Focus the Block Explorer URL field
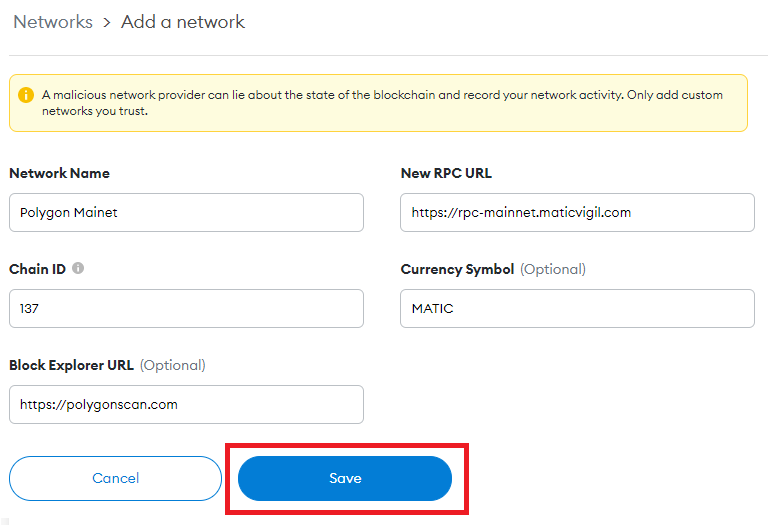This screenshot has width=768, height=525. 186,405
